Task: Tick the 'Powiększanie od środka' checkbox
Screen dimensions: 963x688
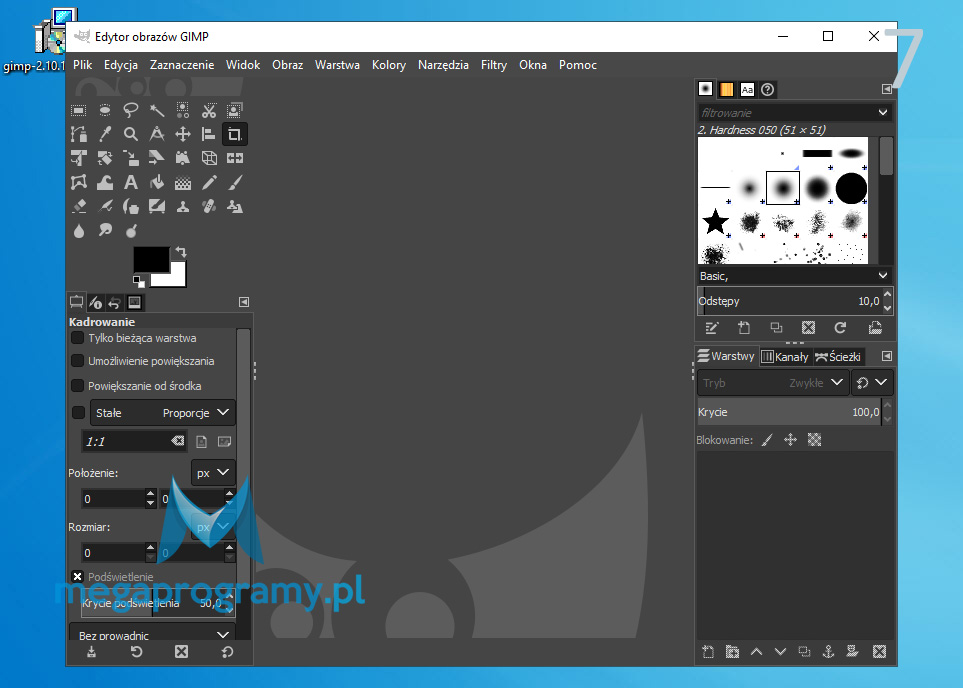Action: point(77,386)
